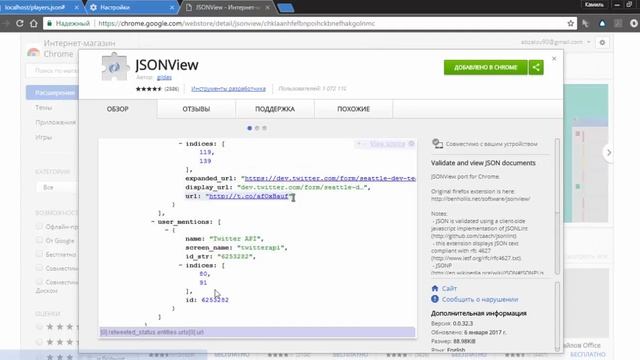Select the first screenshot carousel dot
This screenshot has height=360, width=640.
click(x=249, y=128)
